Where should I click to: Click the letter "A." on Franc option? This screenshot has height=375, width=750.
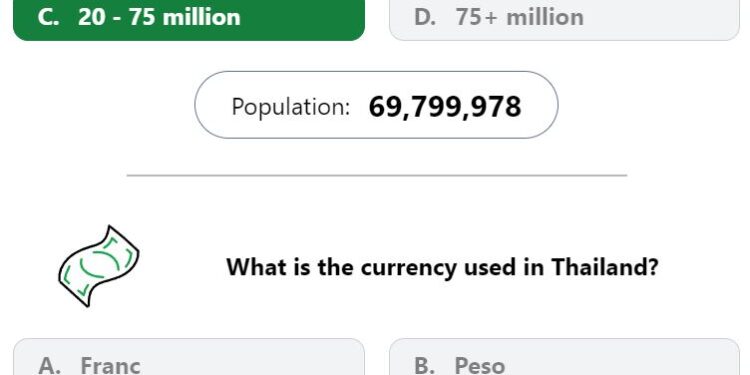pos(49,366)
